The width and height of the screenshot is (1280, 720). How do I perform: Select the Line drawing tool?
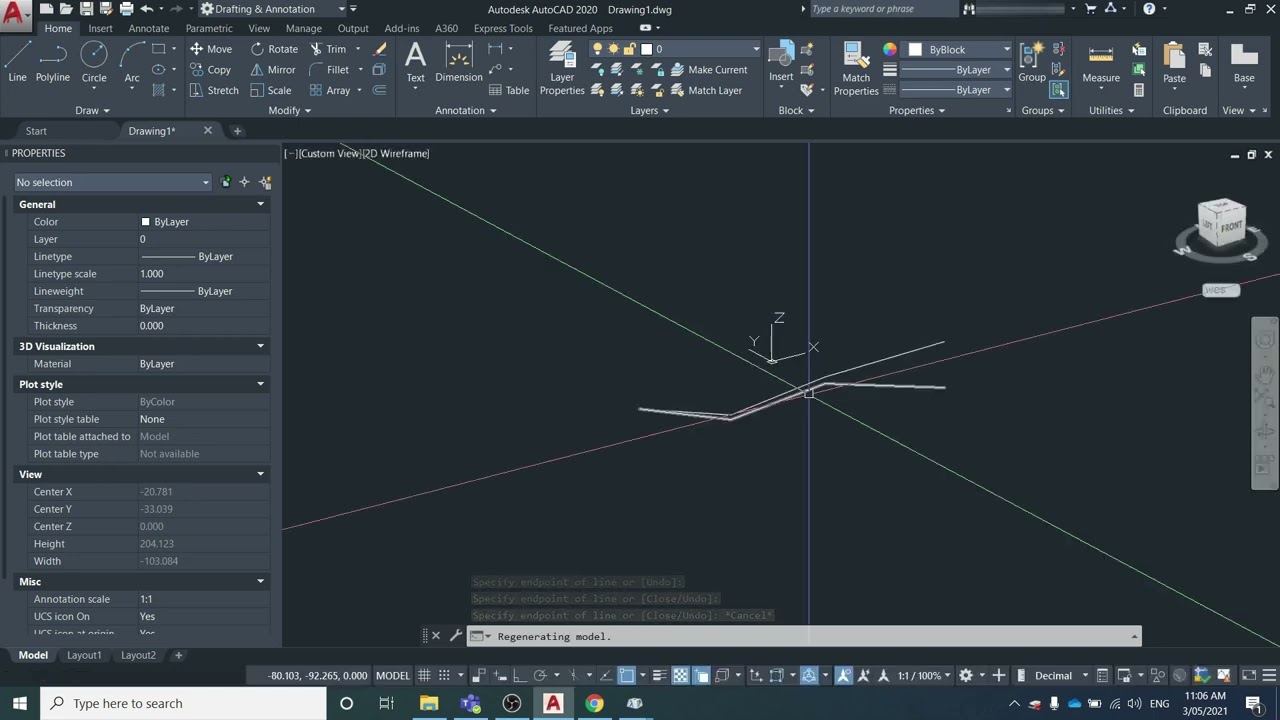[17, 62]
